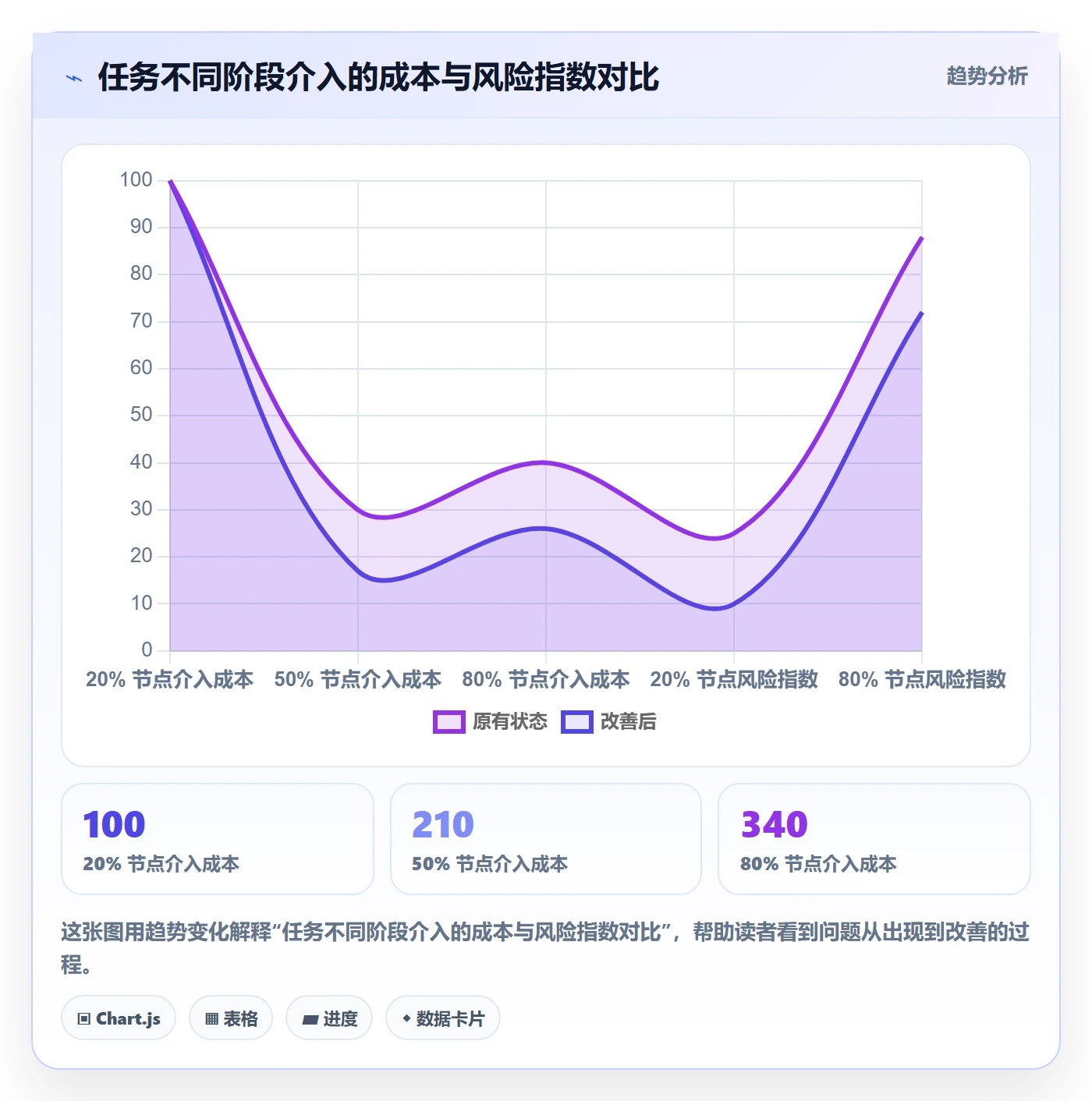Open the 100 20% 节点介入成本 card
The height and width of the screenshot is (1101, 1092).
click(218, 839)
